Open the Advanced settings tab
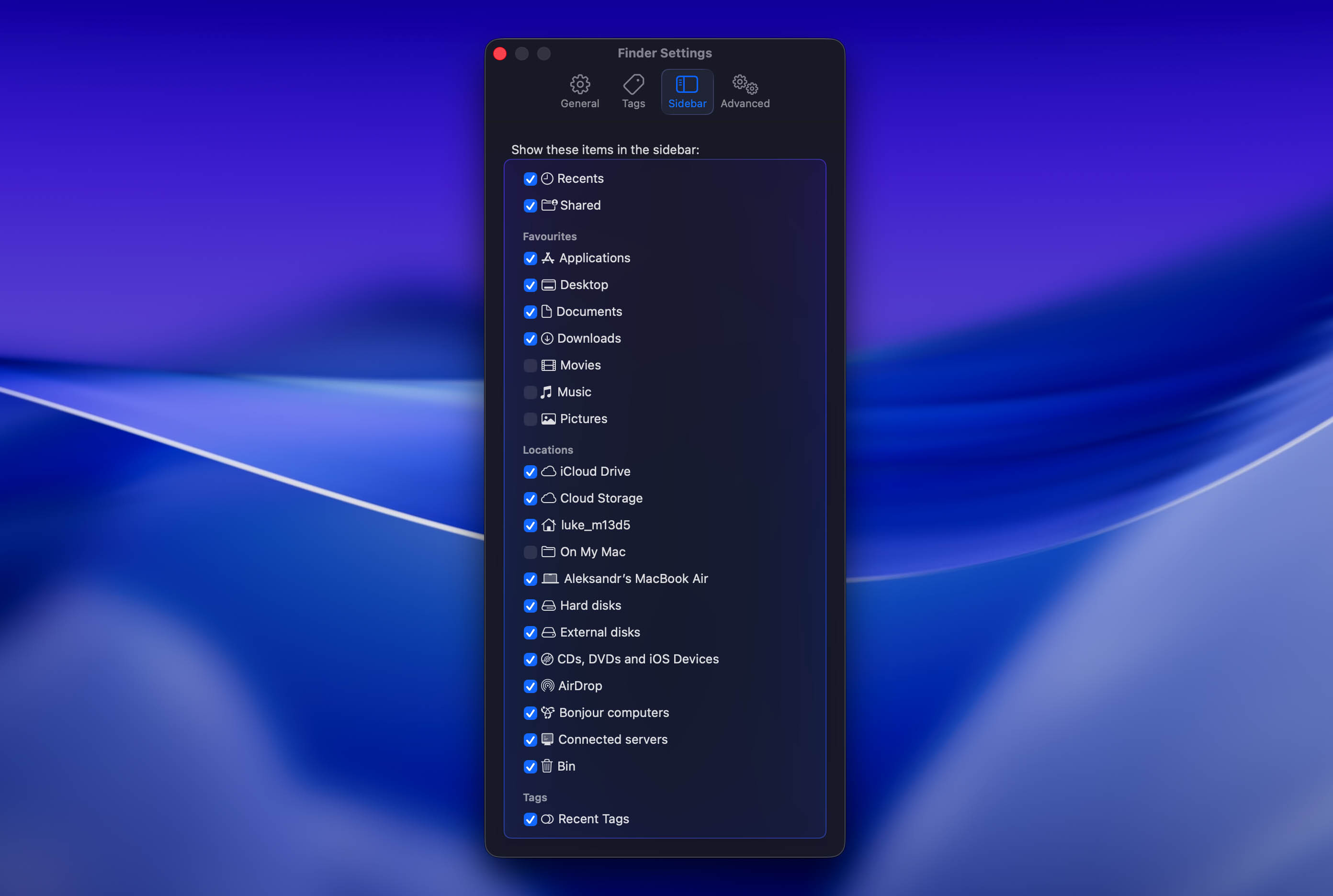Image resolution: width=1333 pixels, height=896 pixels. point(745,91)
